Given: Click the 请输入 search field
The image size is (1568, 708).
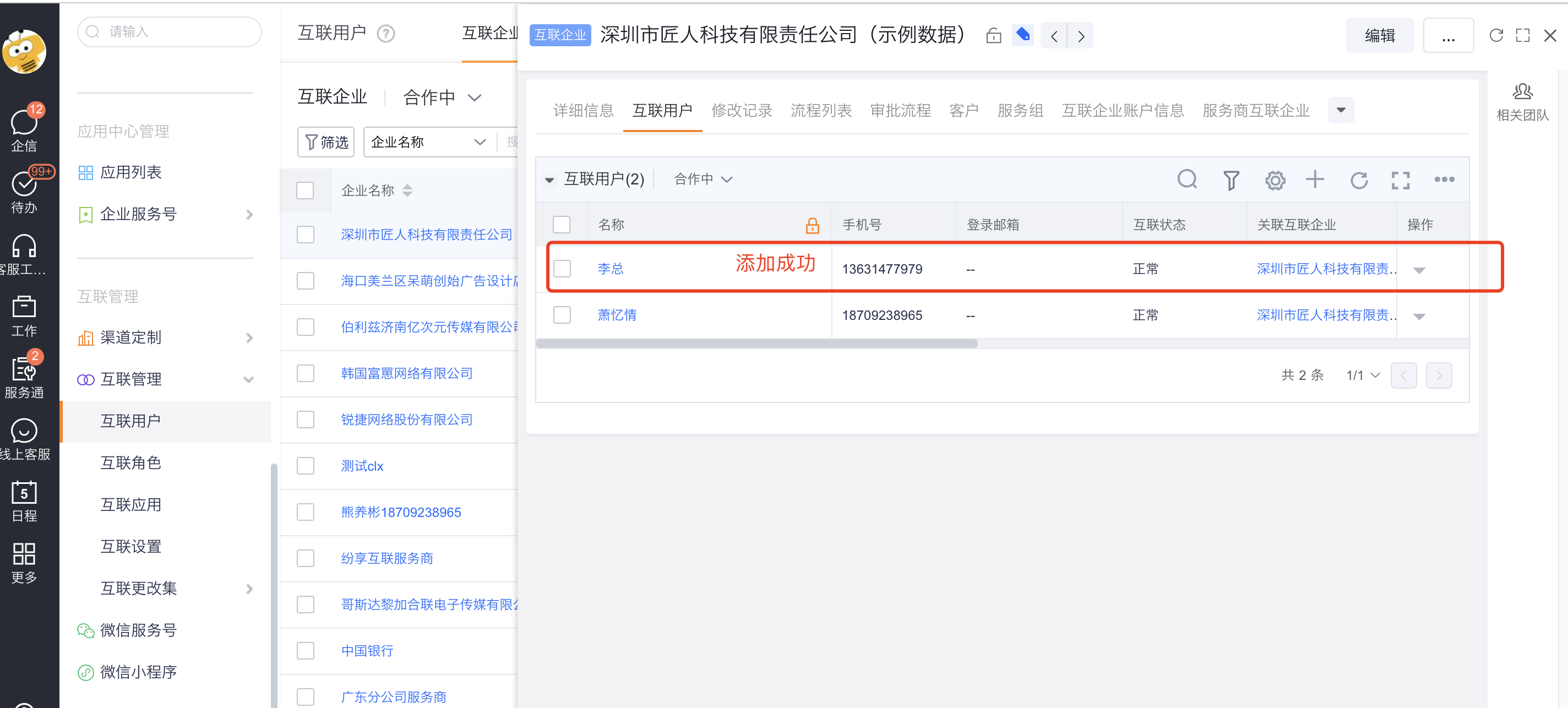Looking at the screenshot, I should [x=169, y=31].
